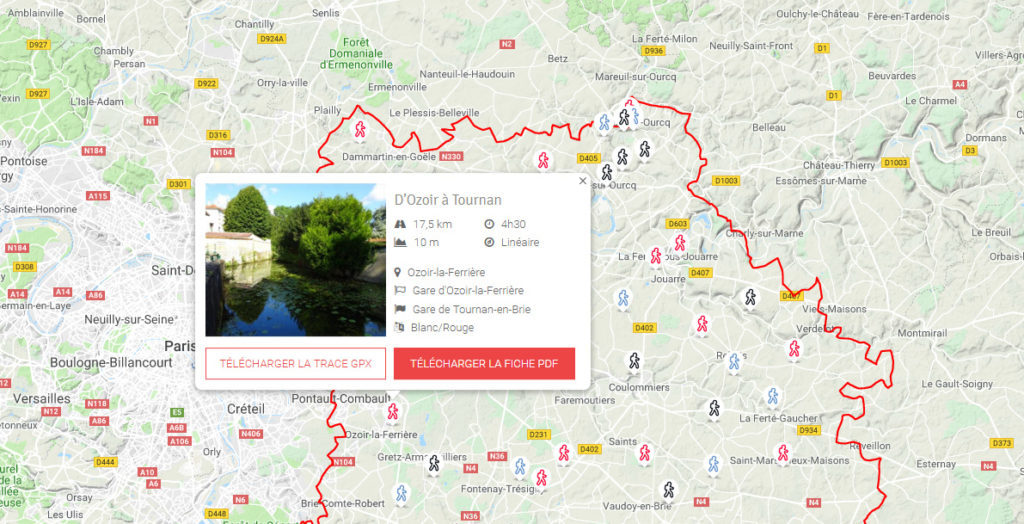This screenshot has height=524, width=1024.
Task: Click the pond photo thumbnail in popup
Action: coord(295,260)
